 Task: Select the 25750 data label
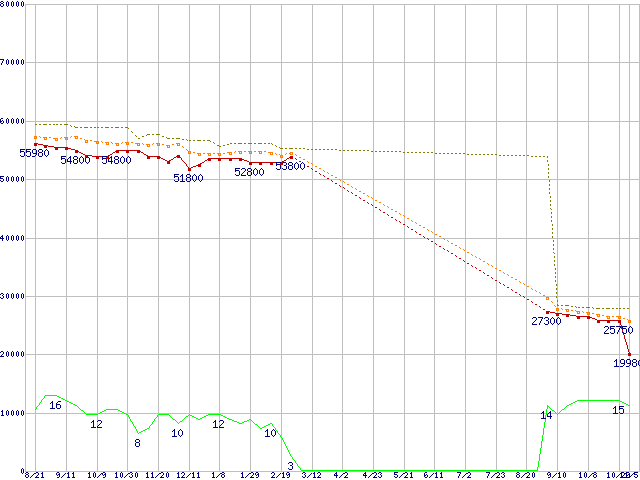pyautogui.click(x=618, y=330)
